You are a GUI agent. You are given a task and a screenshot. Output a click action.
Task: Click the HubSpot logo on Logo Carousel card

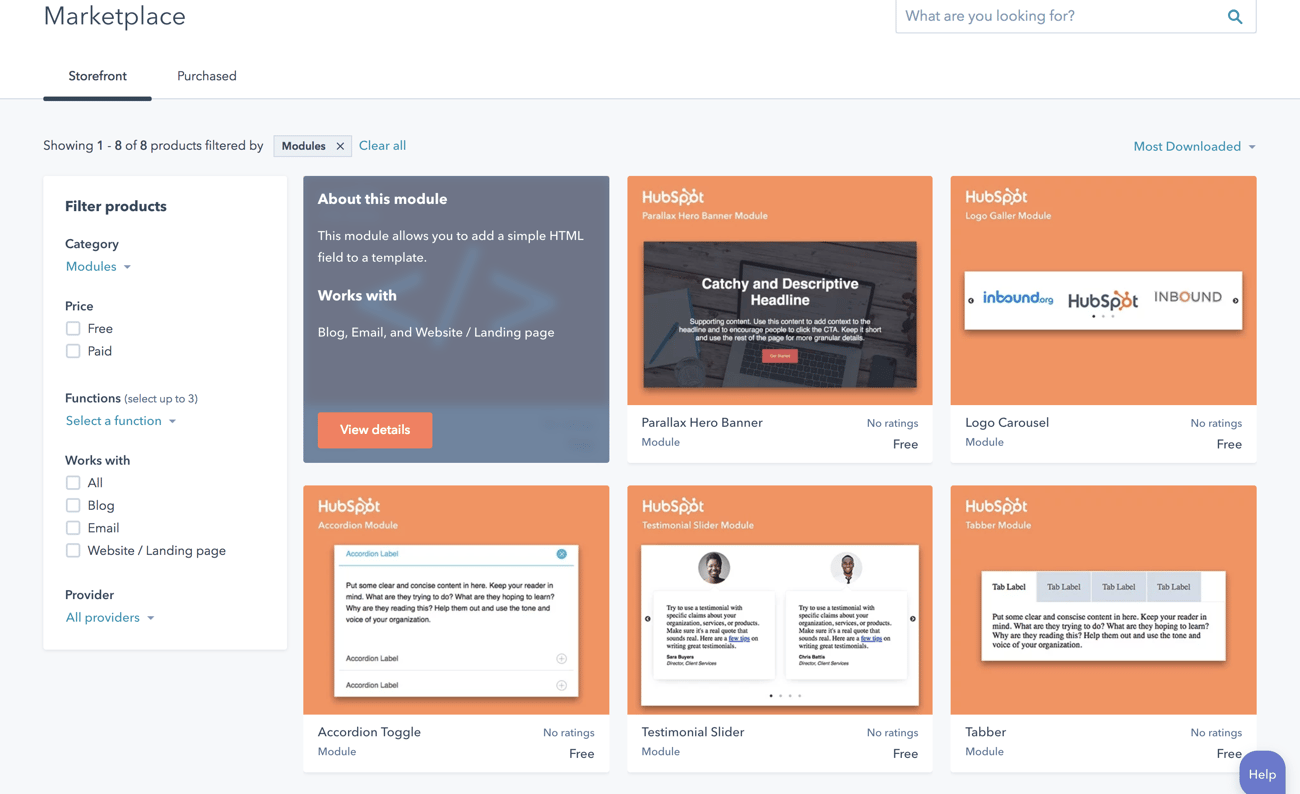point(996,196)
